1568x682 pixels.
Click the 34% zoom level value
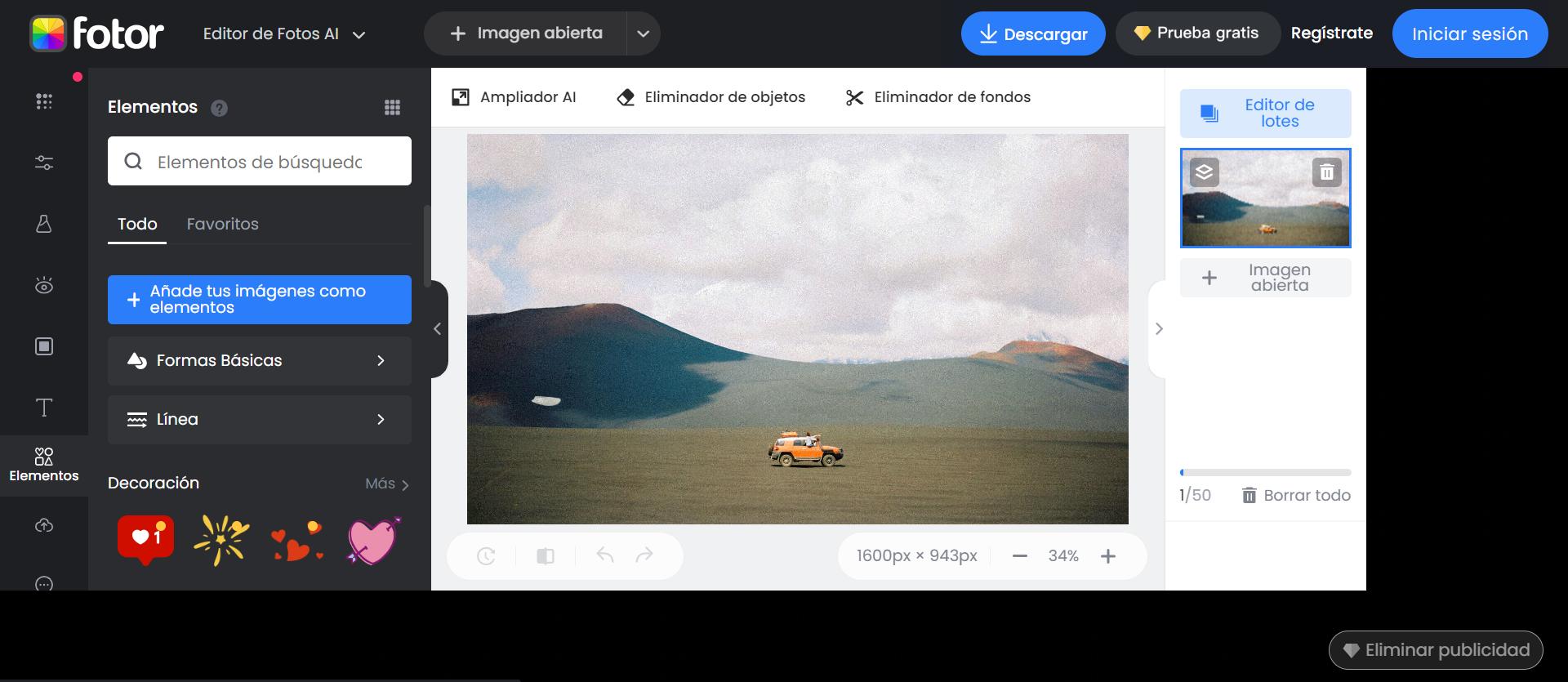click(1063, 556)
